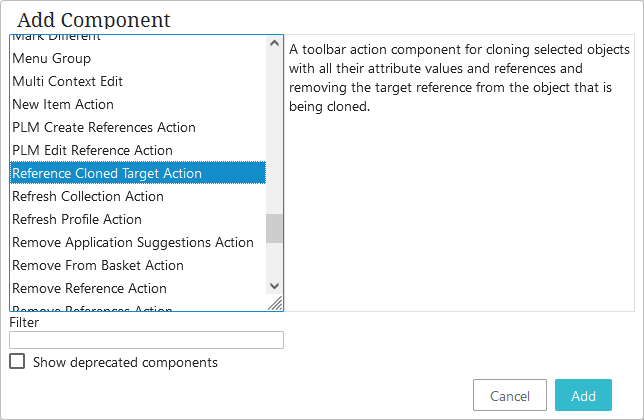Select PLM Edit Reference Action

[92, 150]
